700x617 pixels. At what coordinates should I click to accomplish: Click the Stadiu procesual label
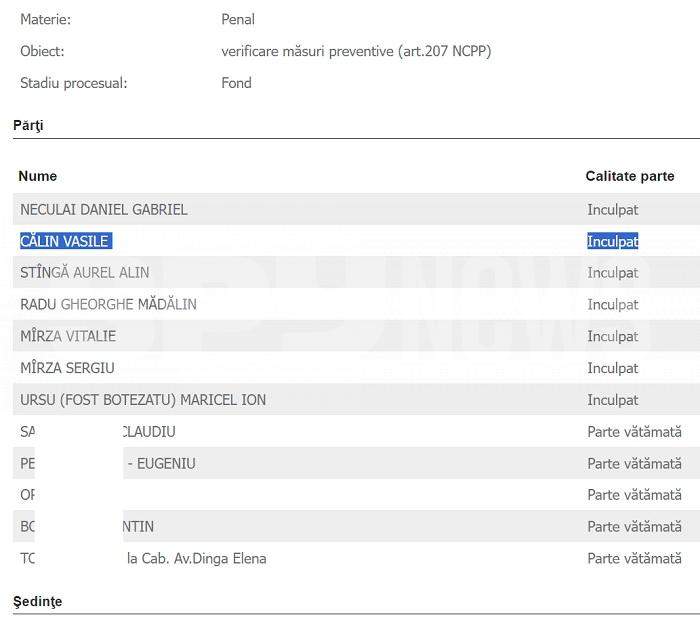(x=74, y=83)
